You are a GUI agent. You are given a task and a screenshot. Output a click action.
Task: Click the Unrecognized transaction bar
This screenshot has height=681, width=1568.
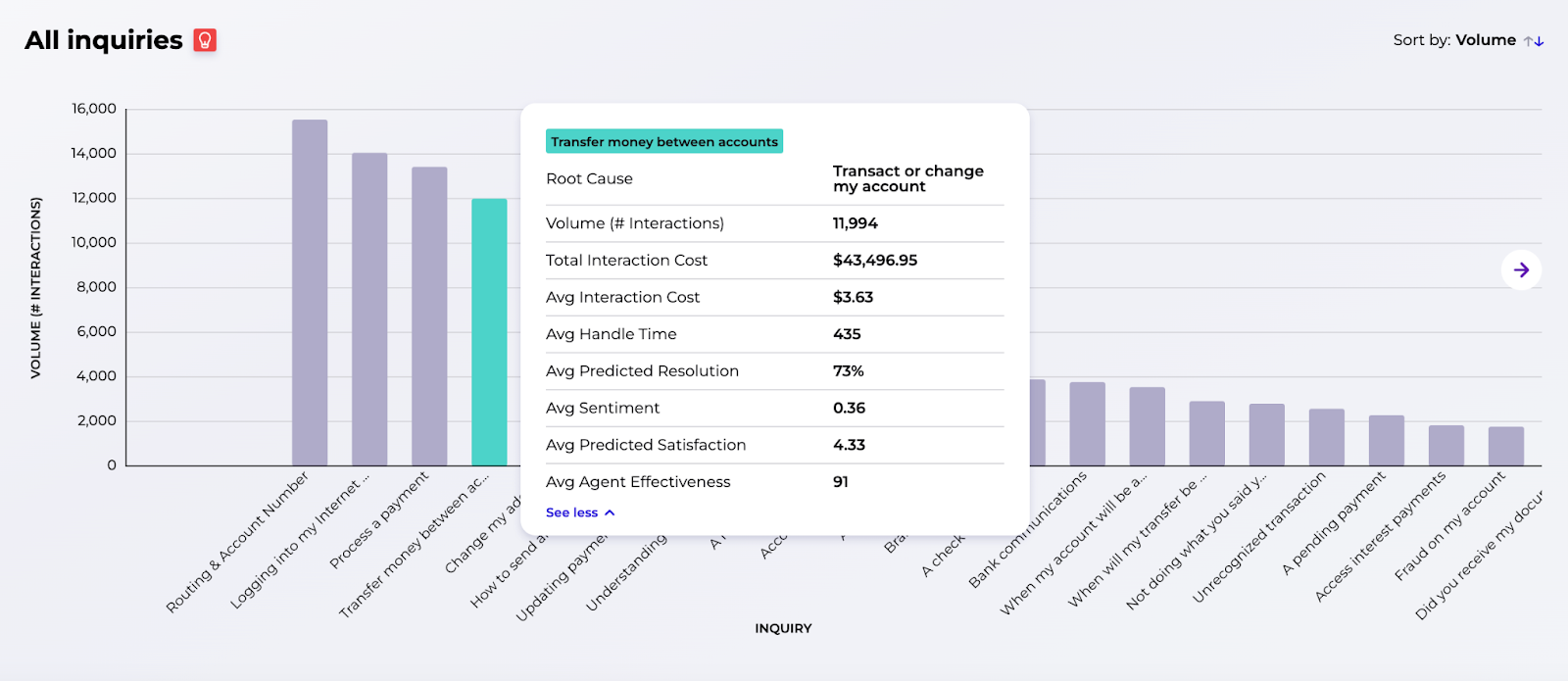click(x=1266, y=435)
